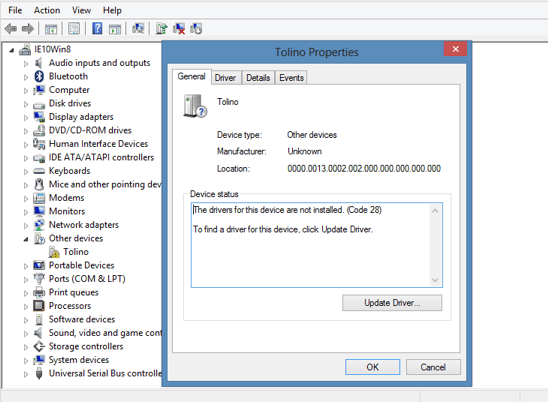
Task: Click the Bluetooth icon in the tree
Action: pyautogui.click(x=39, y=76)
